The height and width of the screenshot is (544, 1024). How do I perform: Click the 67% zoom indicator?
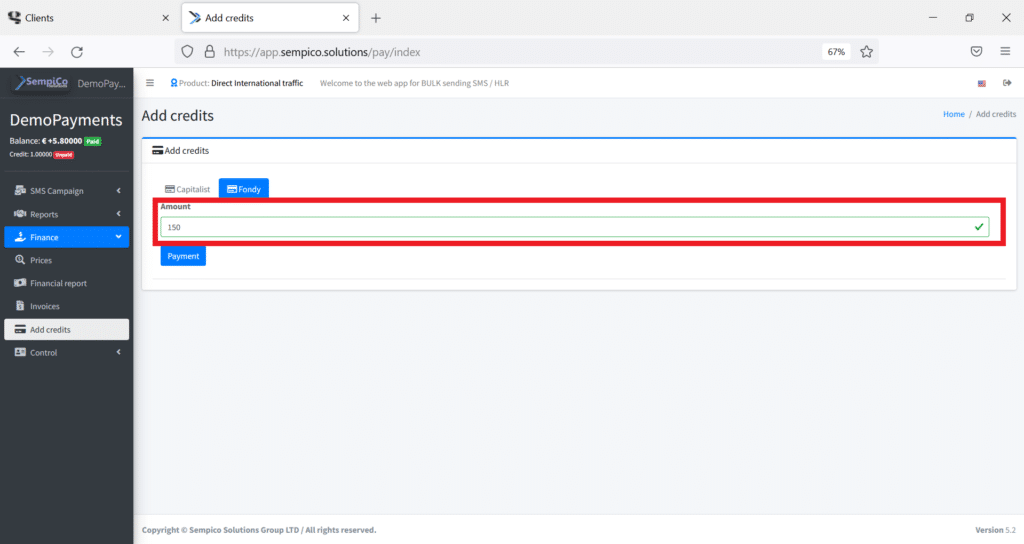pyautogui.click(x=836, y=52)
